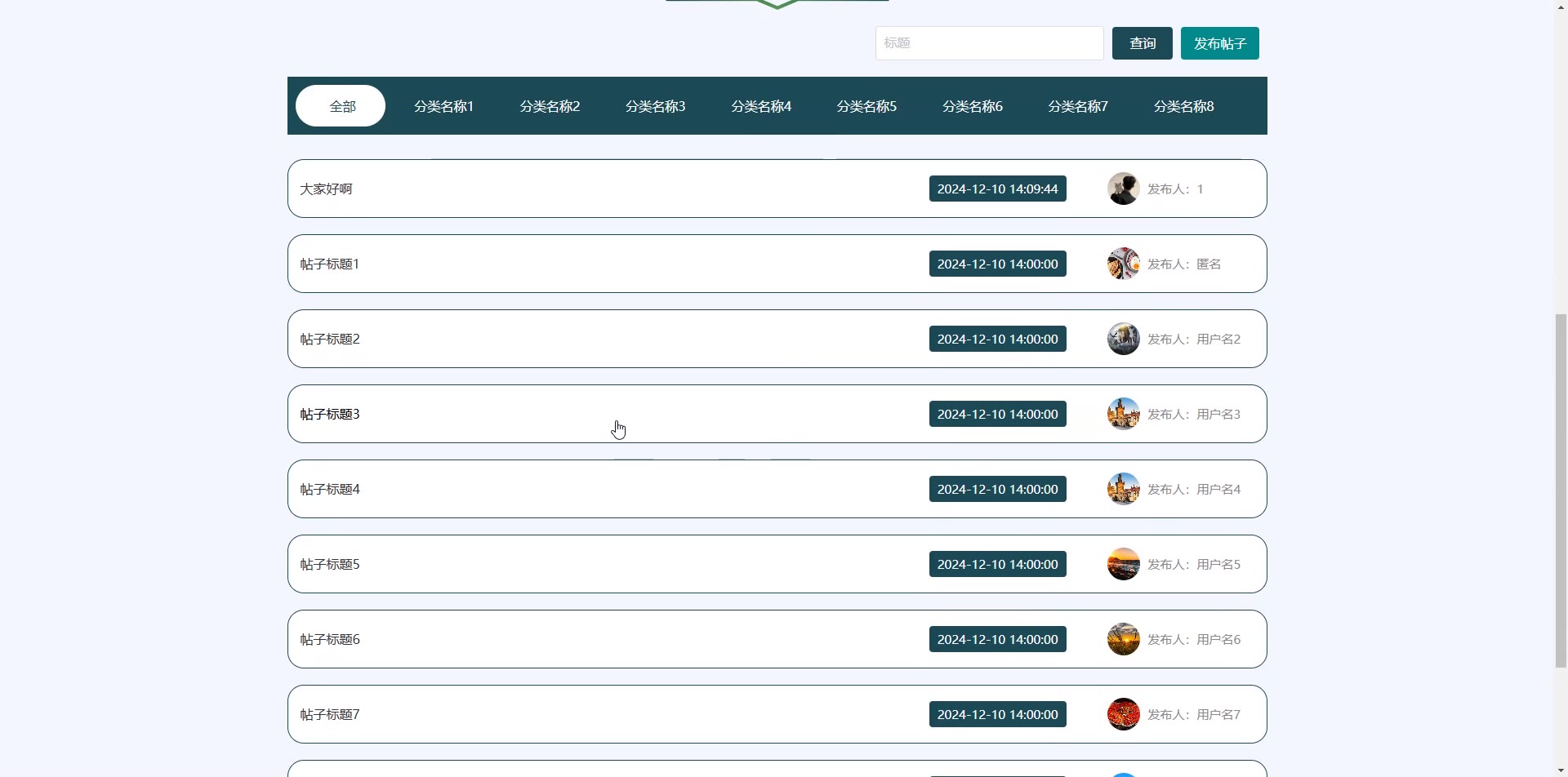
Task: Click the avatar of 用户名2
Action: pyautogui.click(x=1123, y=339)
